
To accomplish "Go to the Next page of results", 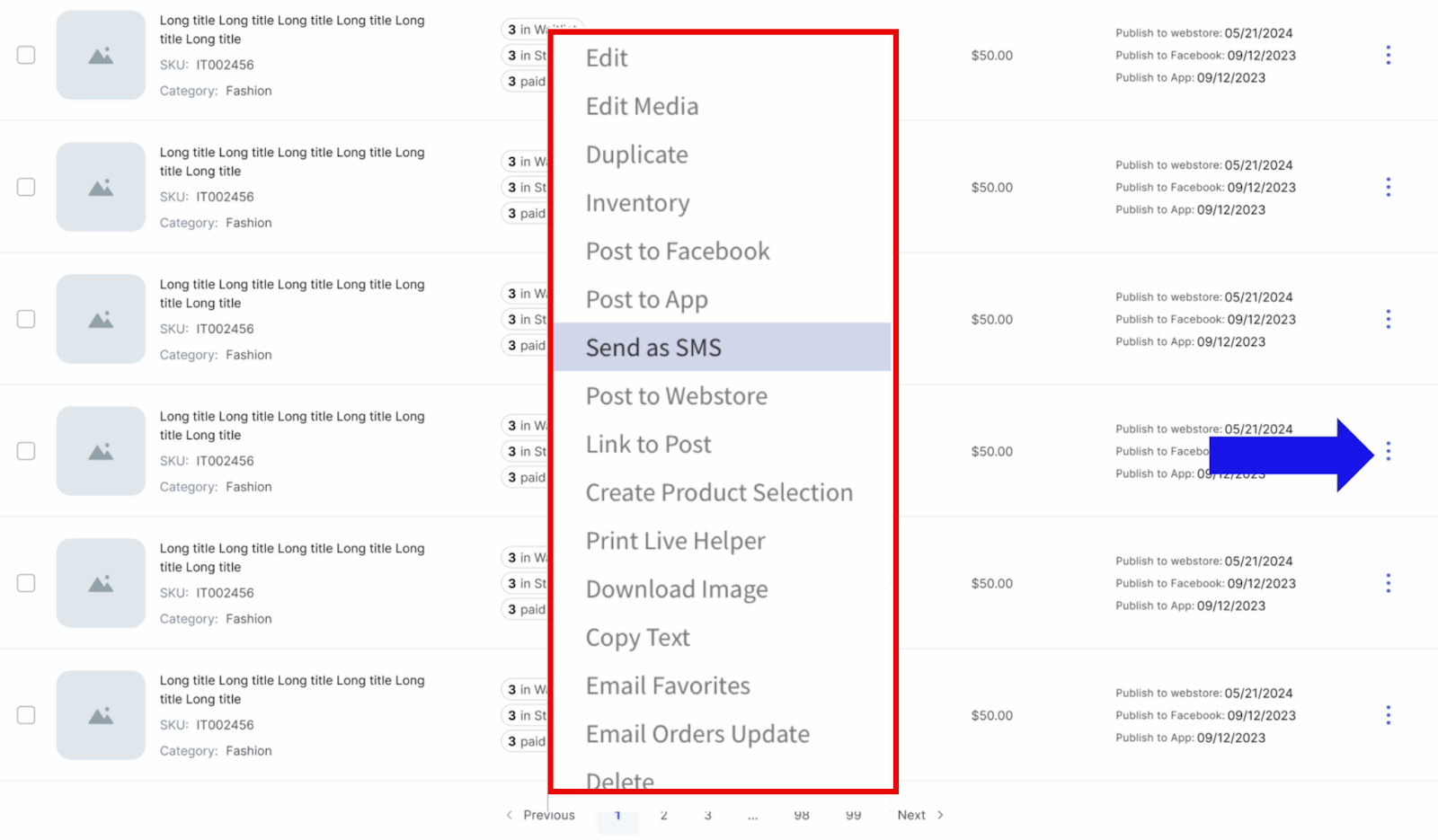I will tap(919, 816).
